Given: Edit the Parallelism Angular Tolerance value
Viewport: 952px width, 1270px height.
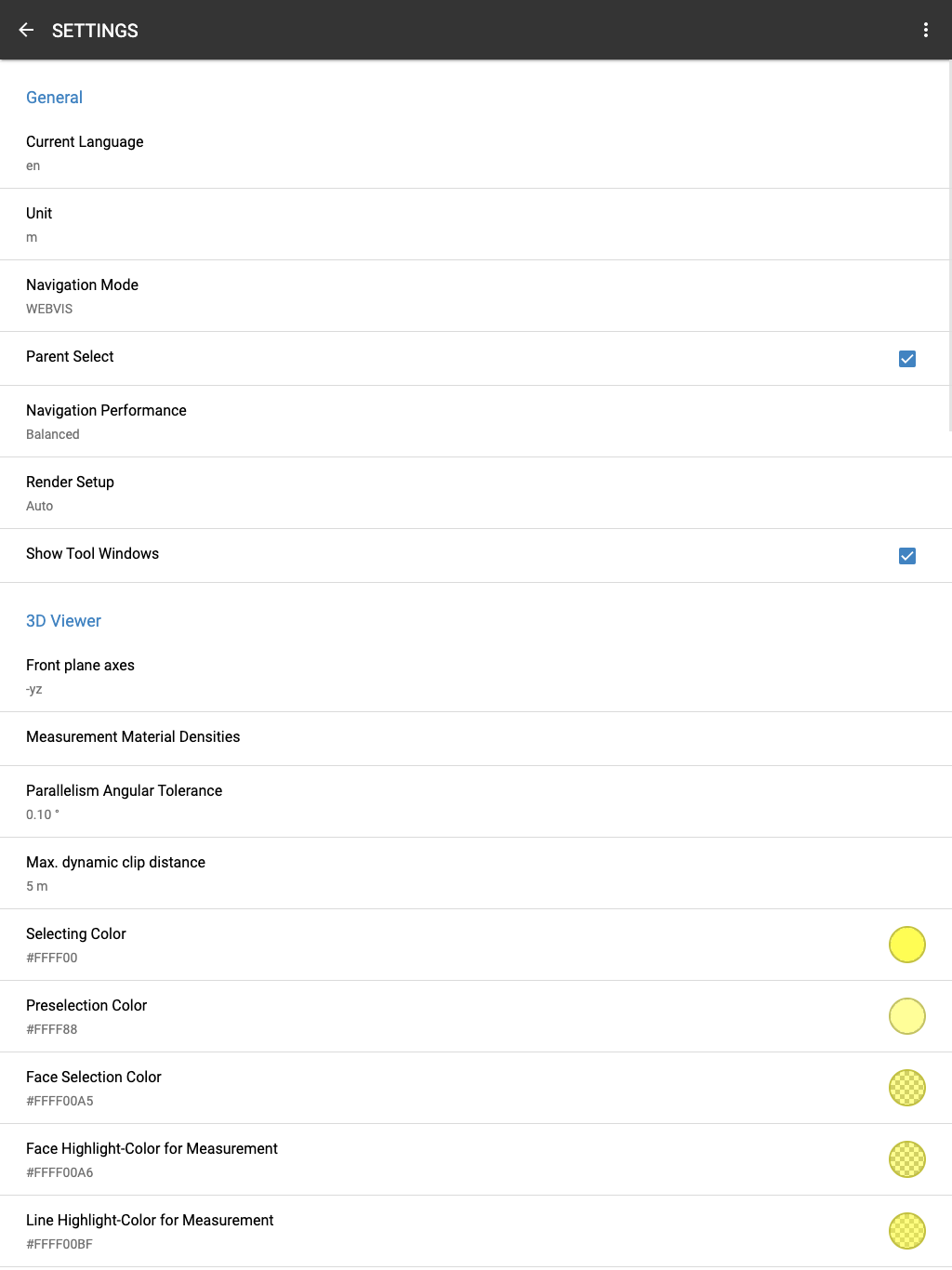Looking at the screenshot, I should click(x=124, y=801).
